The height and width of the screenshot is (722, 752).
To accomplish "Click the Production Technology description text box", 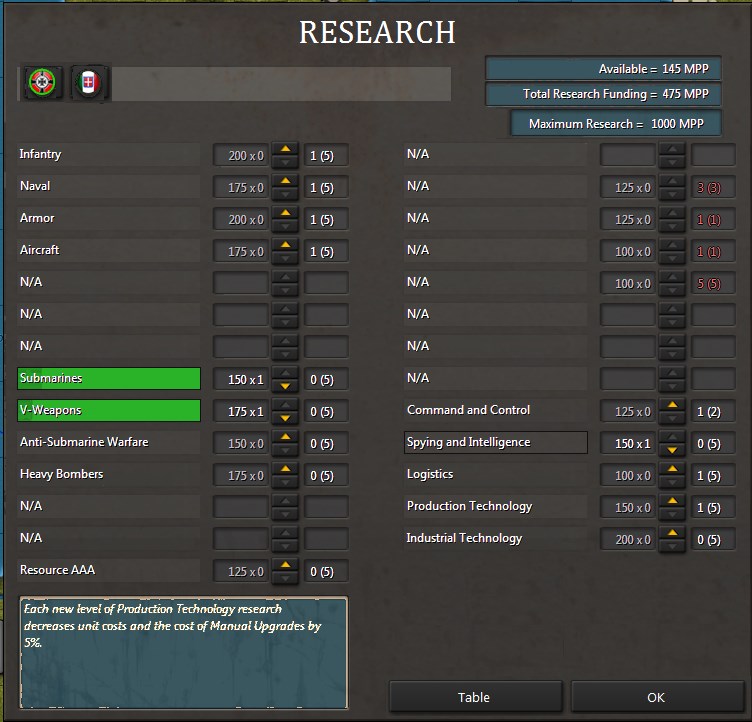I will [x=183, y=653].
